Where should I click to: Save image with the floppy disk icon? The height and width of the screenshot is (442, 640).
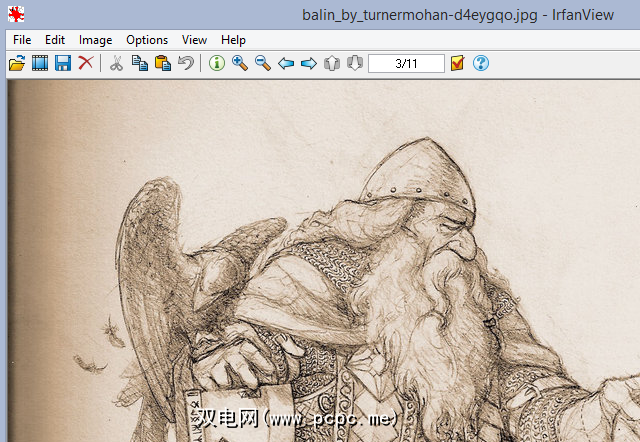(x=63, y=63)
